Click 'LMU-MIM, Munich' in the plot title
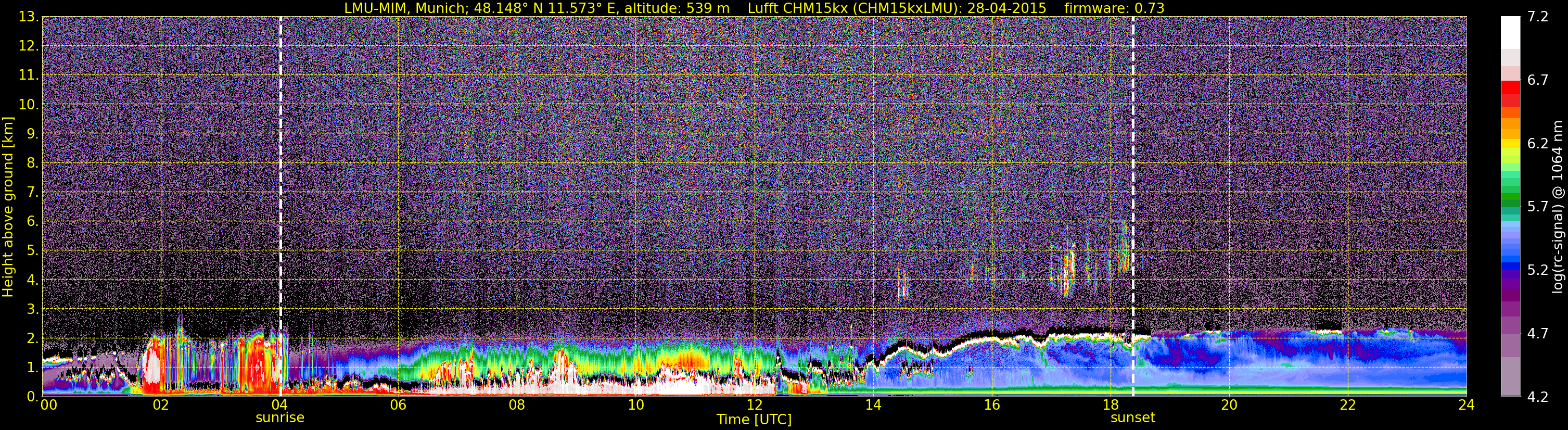This screenshot has width=1568, height=430. pyautogui.click(x=405, y=8)
